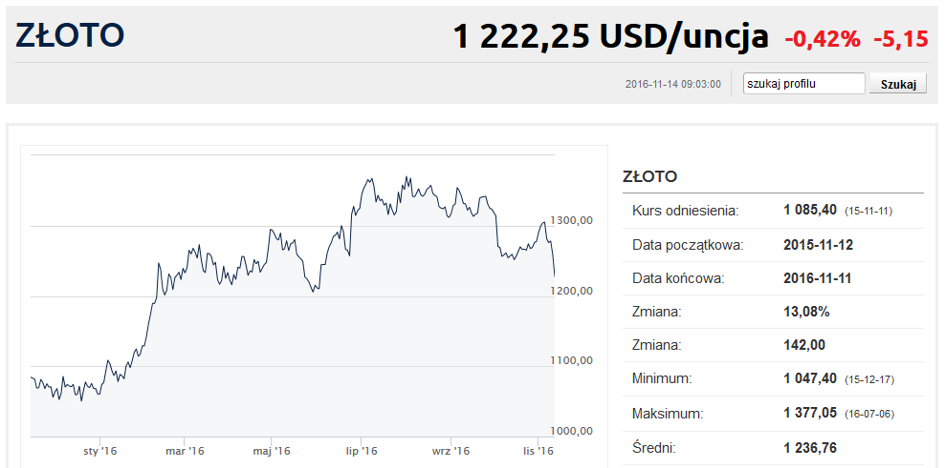Click the -5,15 absolute change value
This screenshot has height=468, width=945.
901,40
